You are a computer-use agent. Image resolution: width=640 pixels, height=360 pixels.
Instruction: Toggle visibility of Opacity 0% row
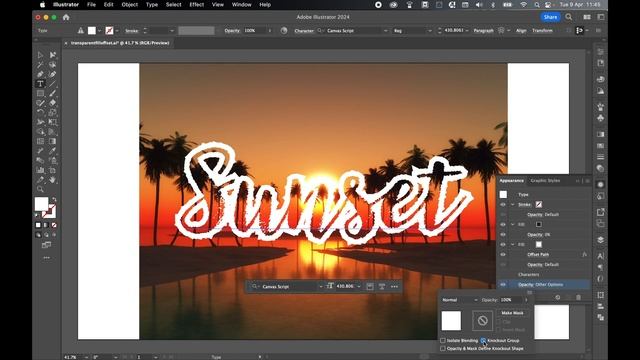pos(503,235)
